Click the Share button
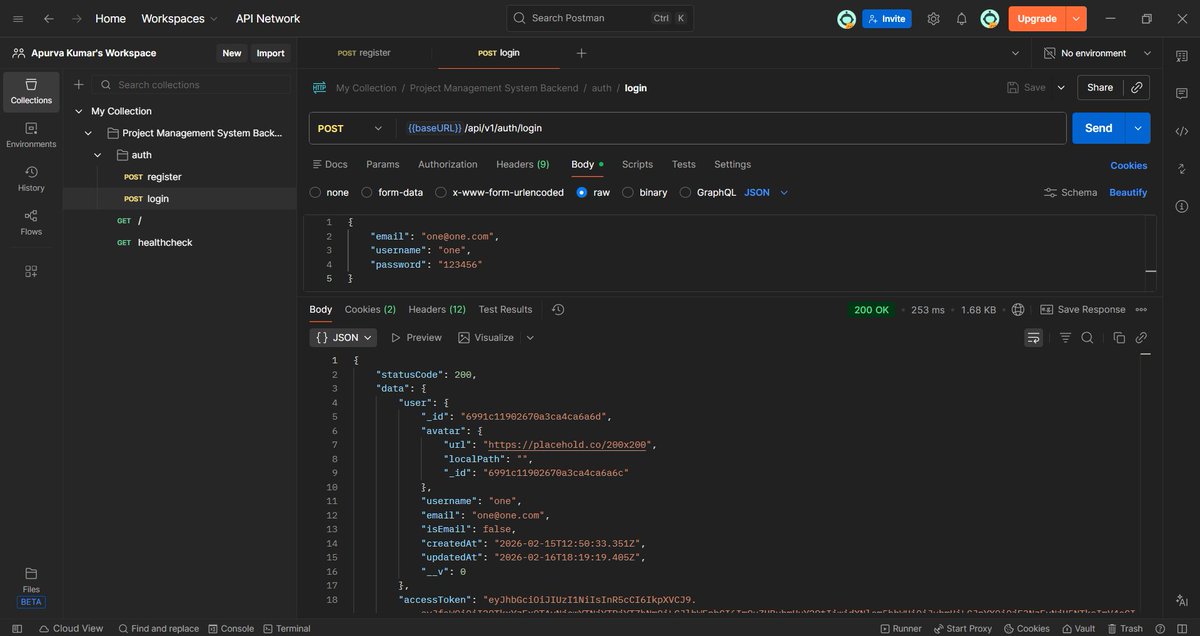1200x636 pixels. (x=1100, y=88)
